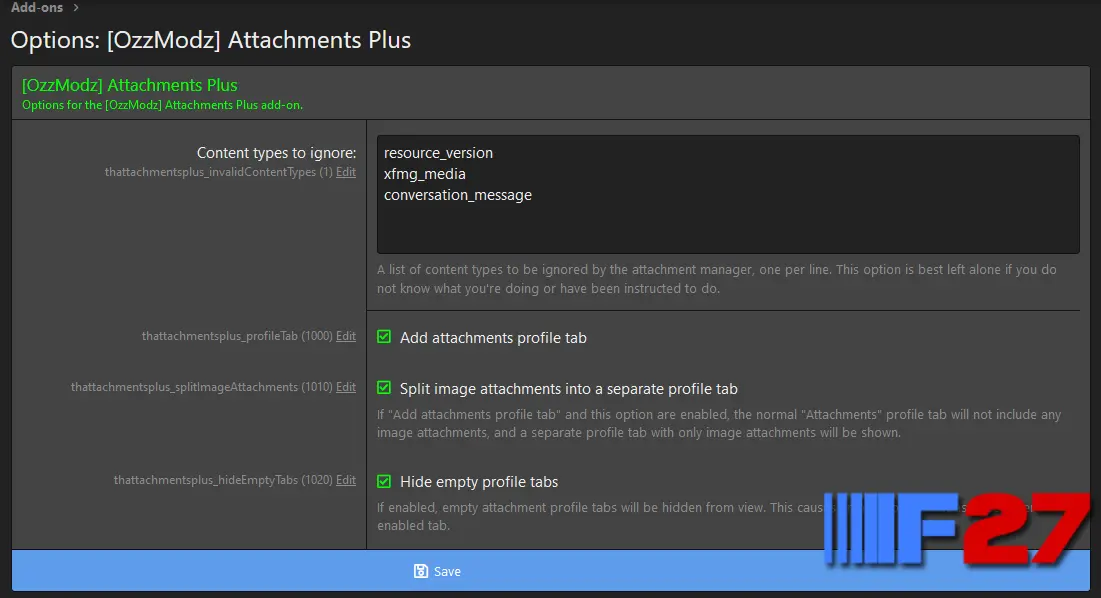This screenshot has height=598, width=1101.
Task: Click Hide empty profile tabs label
Action: [x=479, y=482]
